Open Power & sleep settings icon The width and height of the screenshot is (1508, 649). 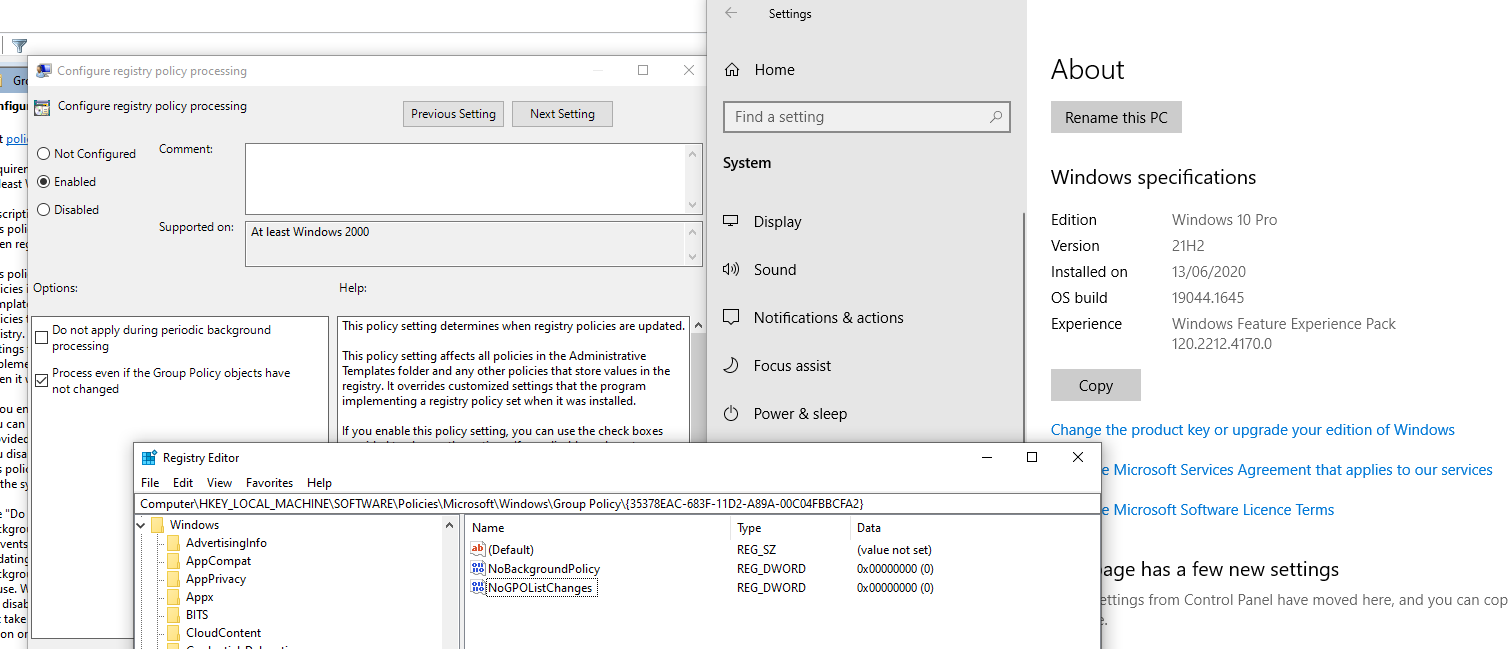pyautogui.click(x=731, y=413)
